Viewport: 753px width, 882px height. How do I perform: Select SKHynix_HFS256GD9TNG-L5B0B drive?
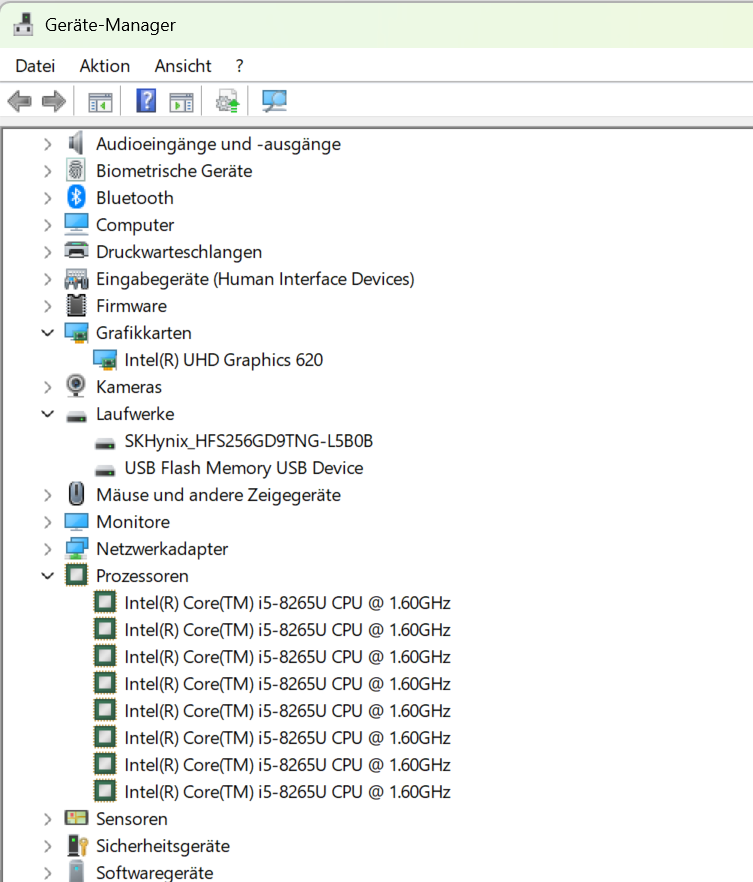click(249, 441)
